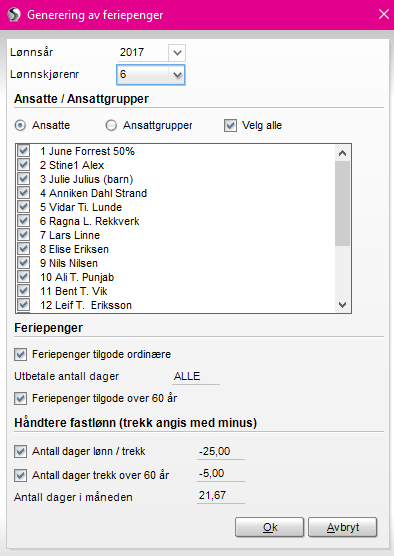Image resolution: width=394 pixels, height=556 pixels.
Task: Click the employee list scroll up arrow
Action: pyautogui.click(x=342, y=153)
